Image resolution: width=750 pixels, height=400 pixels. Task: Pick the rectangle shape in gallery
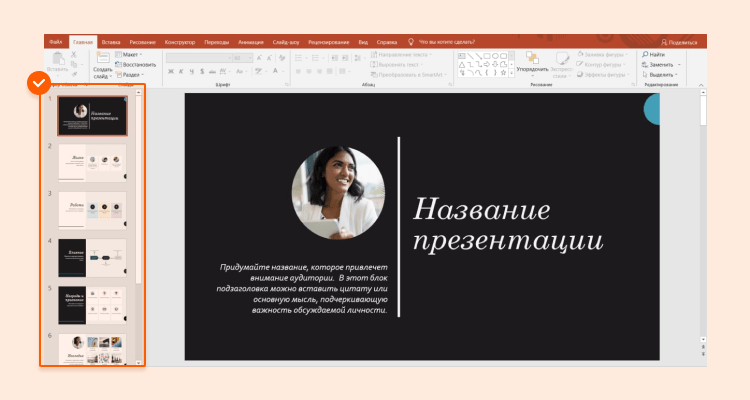click(x=487, y=56)
